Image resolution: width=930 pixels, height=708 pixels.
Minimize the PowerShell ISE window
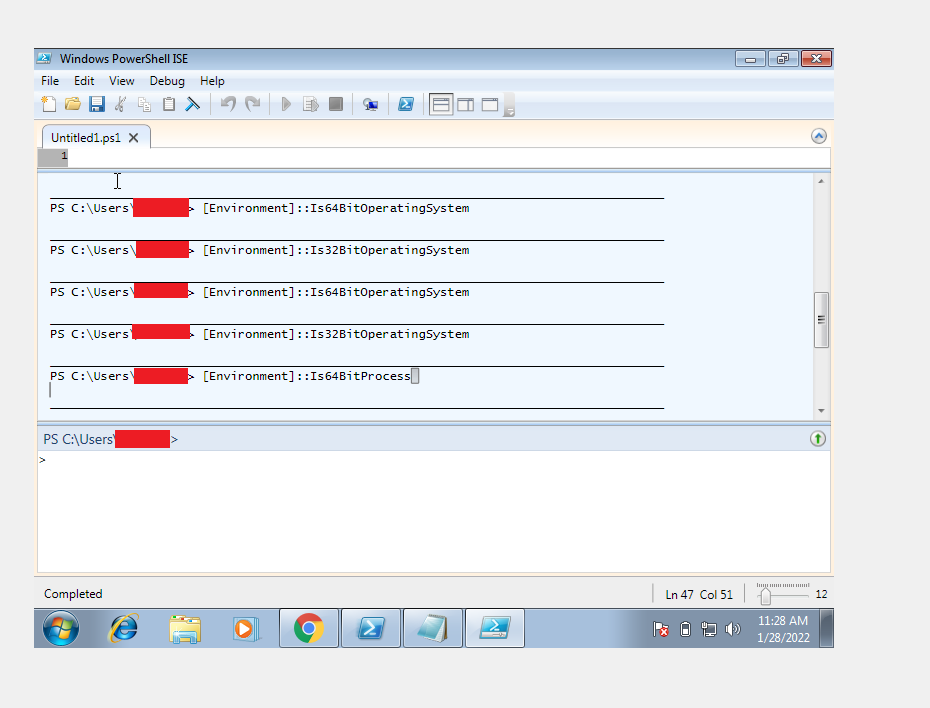coord(750,59)
